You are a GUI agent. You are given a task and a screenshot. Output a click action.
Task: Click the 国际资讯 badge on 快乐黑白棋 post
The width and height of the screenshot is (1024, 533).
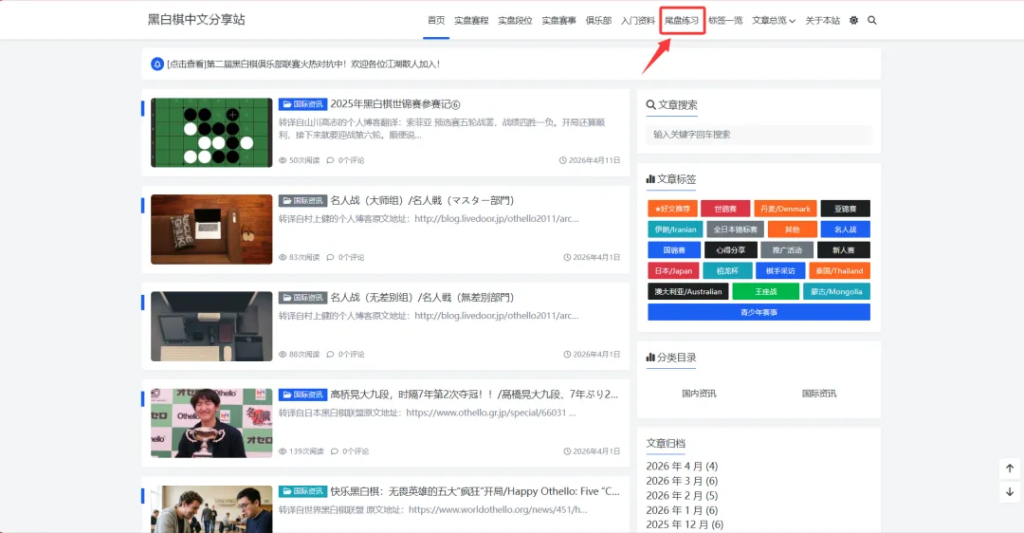coord(302,491)
